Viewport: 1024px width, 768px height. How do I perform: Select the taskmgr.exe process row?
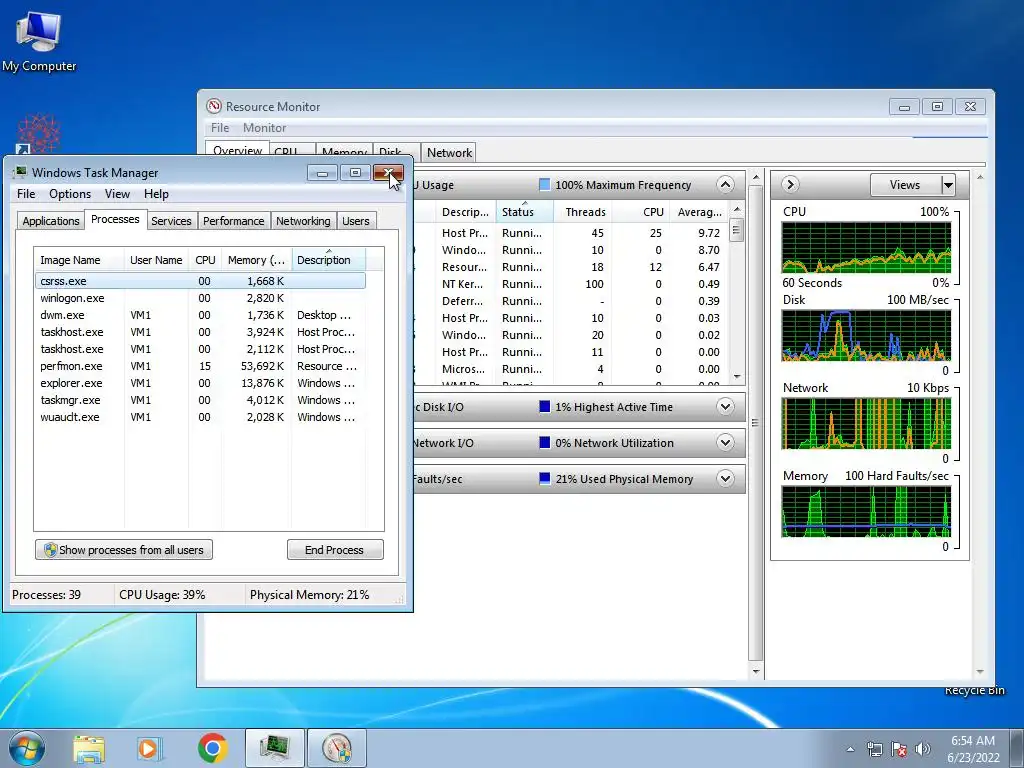[200, 400]
